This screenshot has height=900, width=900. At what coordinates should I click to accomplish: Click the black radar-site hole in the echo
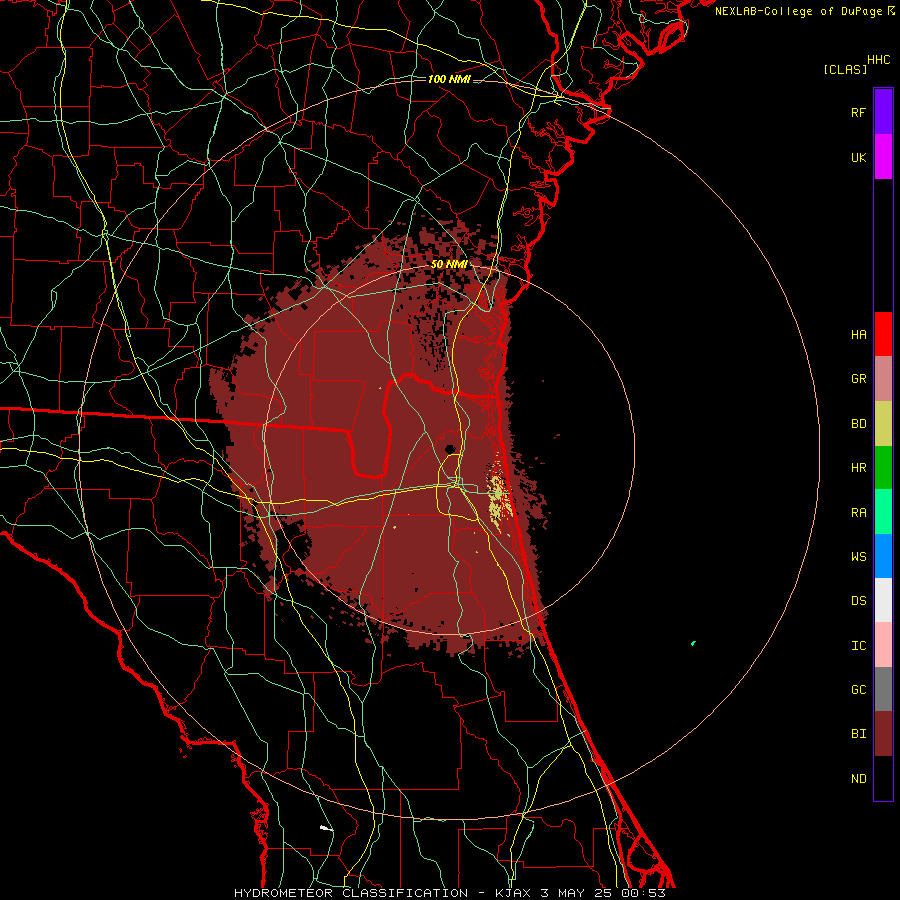point(450,449)
